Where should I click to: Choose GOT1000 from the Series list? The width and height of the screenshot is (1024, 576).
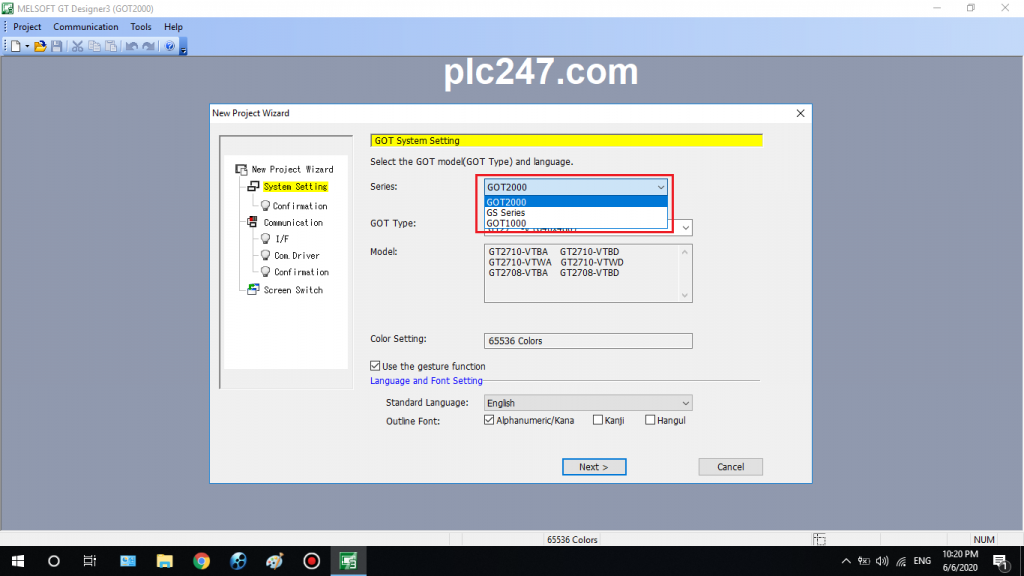coord(575,223)
